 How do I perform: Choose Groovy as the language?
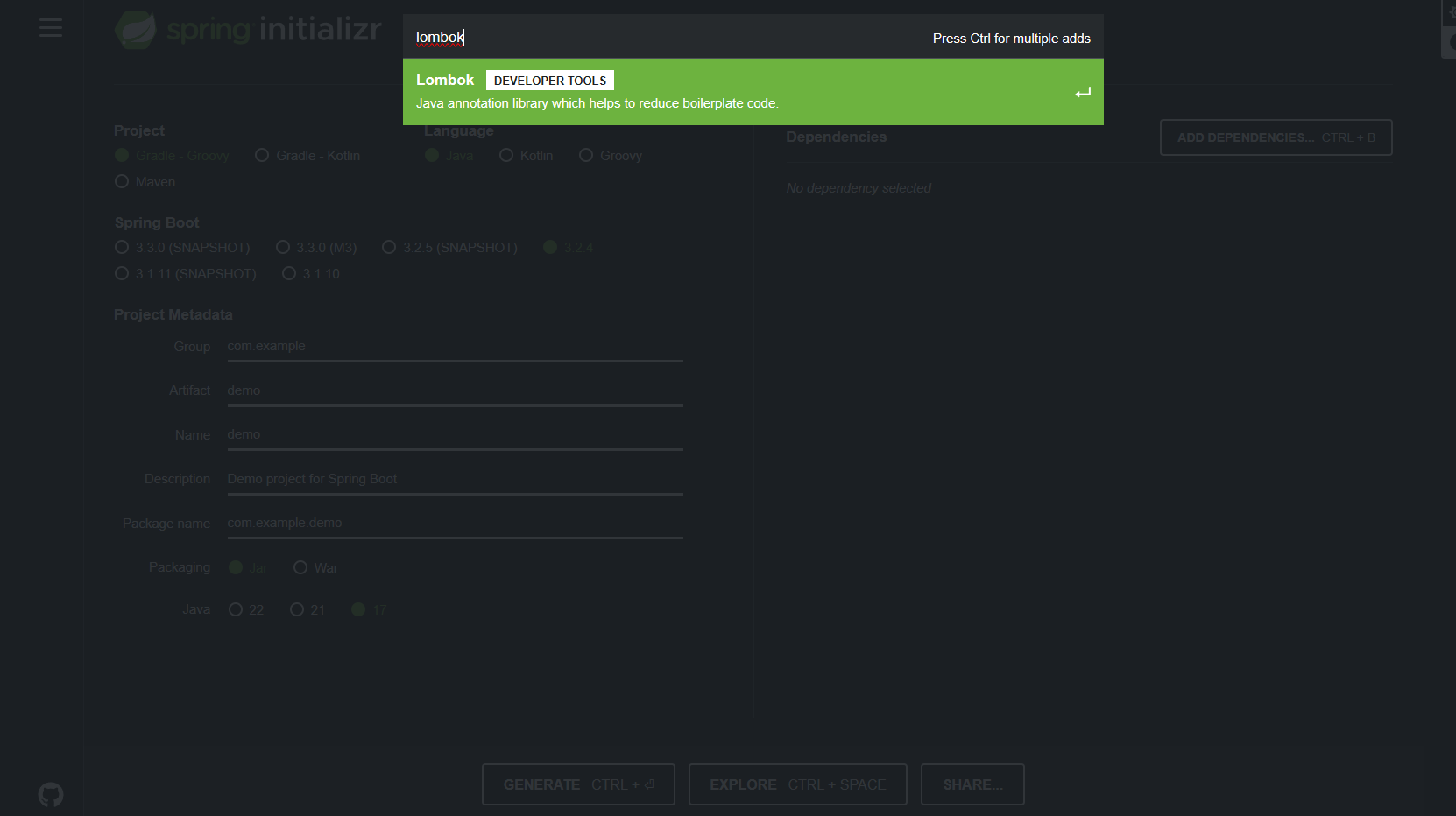click(x=611, y=155)
